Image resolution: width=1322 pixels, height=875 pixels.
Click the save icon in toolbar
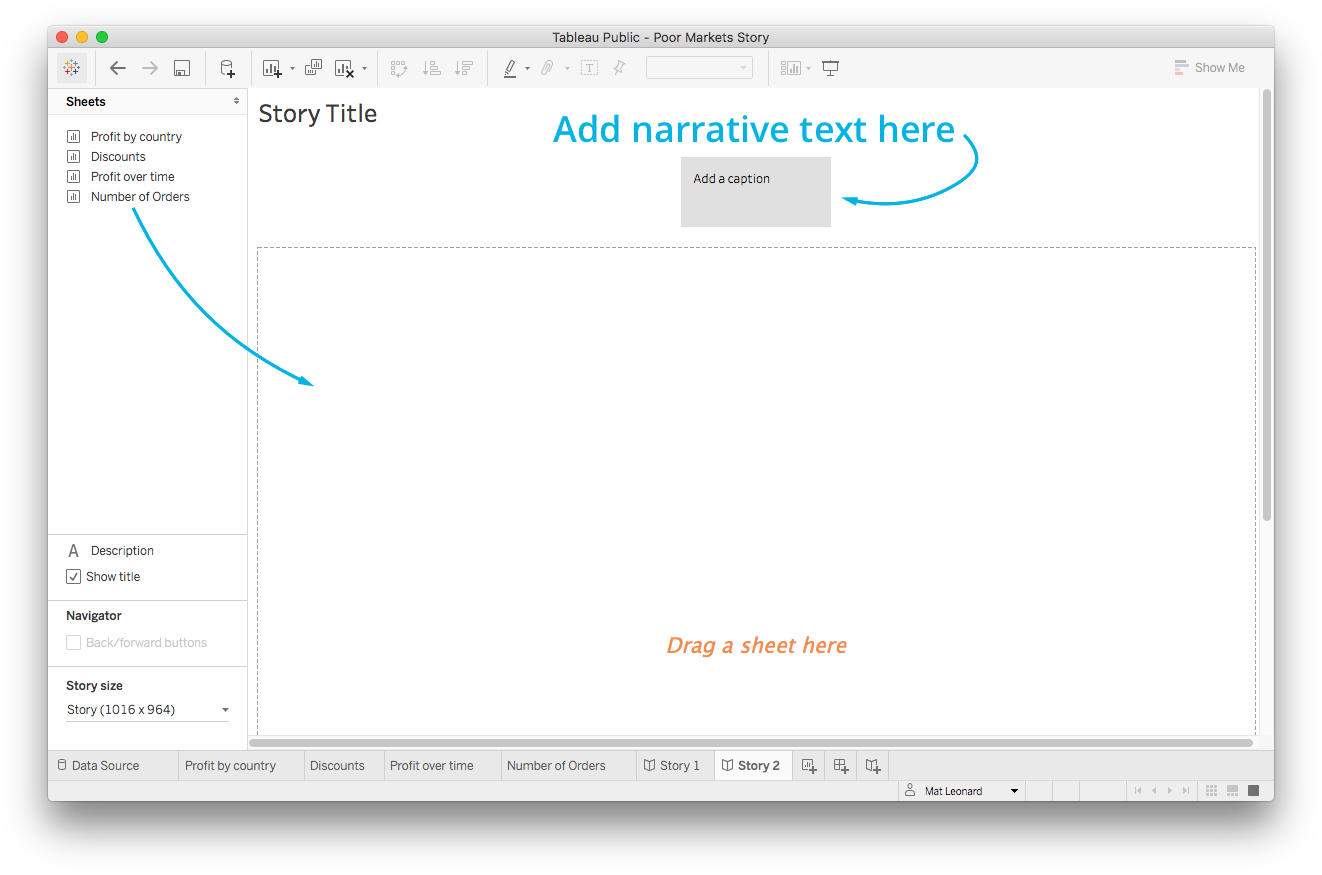tap(182, 68)
